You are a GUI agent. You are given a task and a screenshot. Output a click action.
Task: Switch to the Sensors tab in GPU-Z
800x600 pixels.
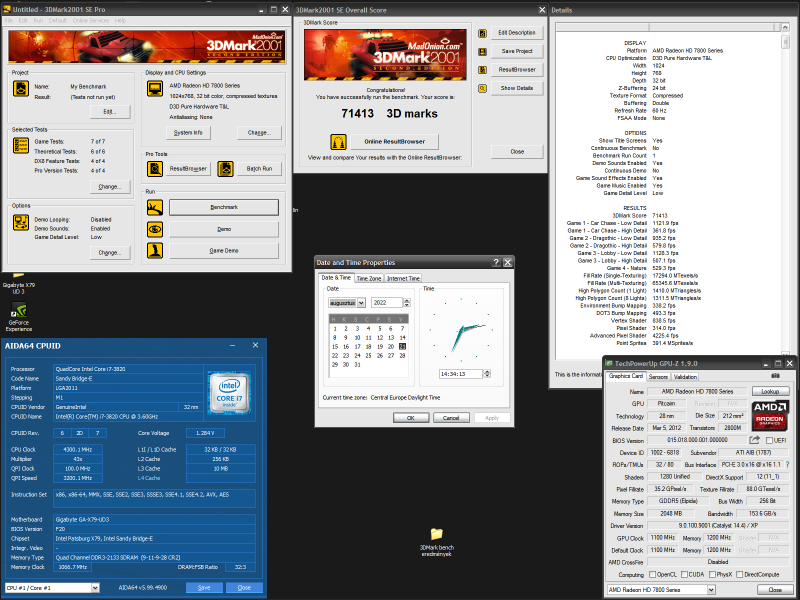[658, 377]
